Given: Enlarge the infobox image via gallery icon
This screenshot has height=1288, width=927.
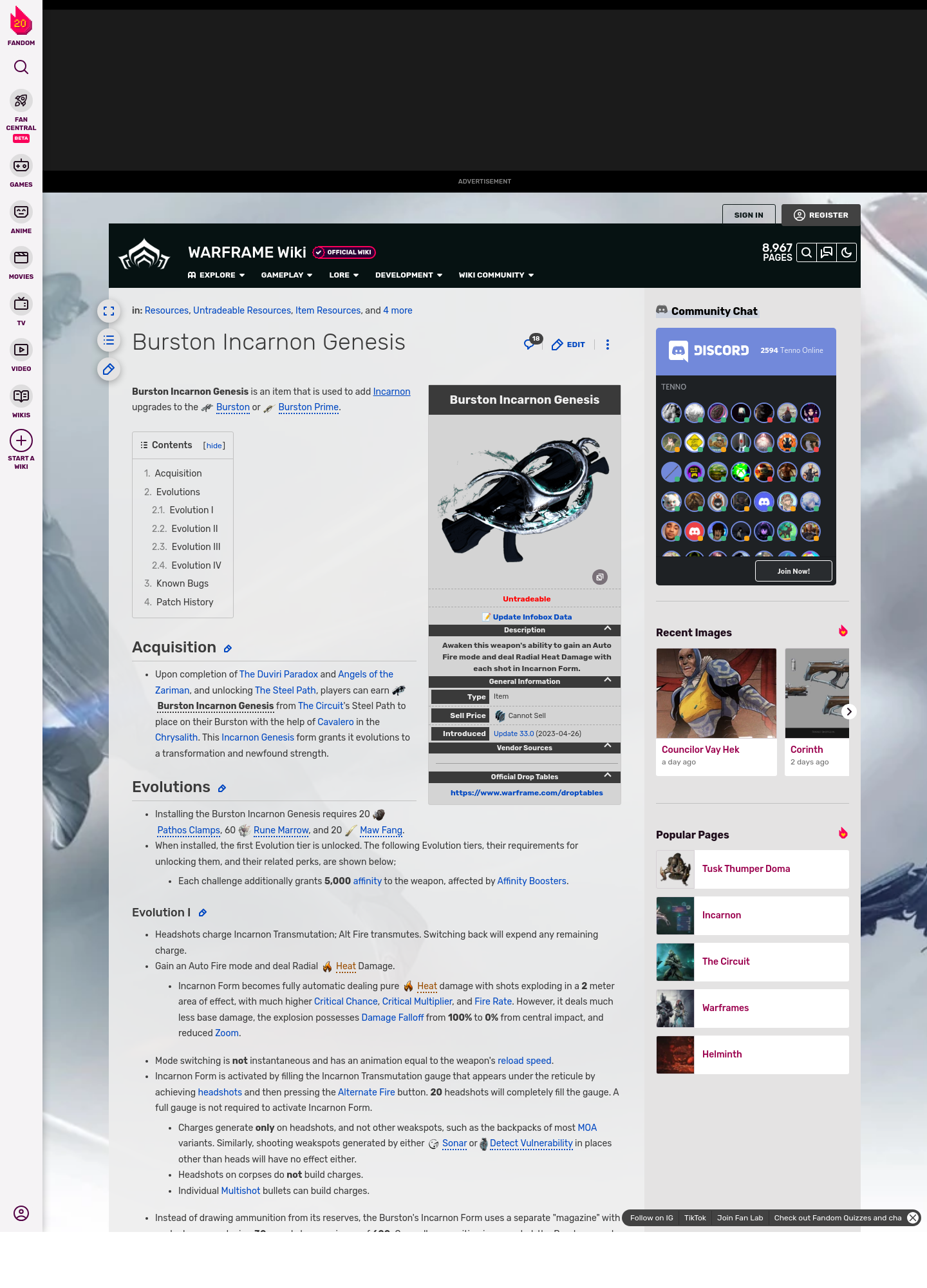Looking at the screenshot, I should coord(600,577).
